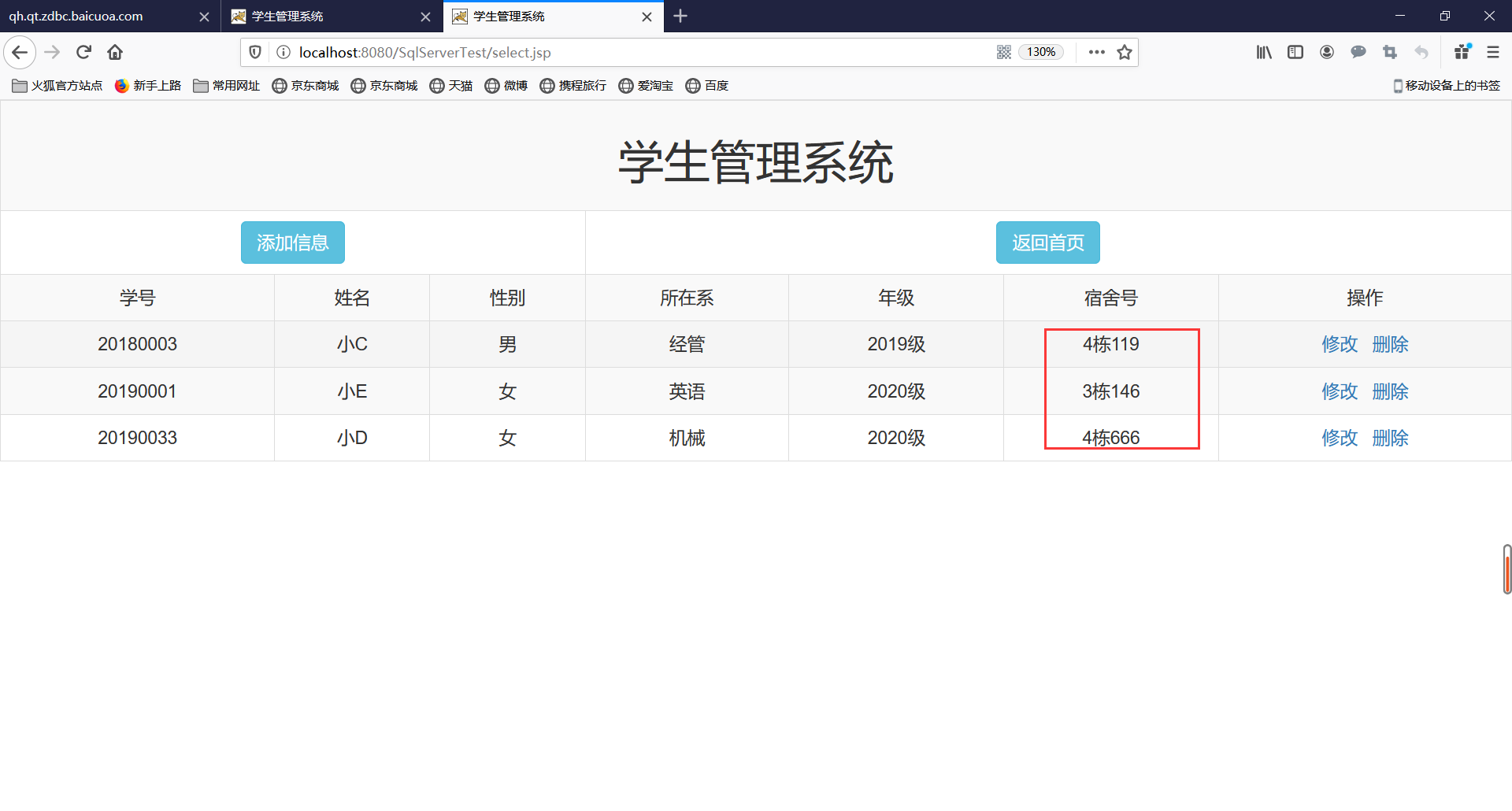
Task: Open the Firefox Library panel
Action: pos(1264,52)
